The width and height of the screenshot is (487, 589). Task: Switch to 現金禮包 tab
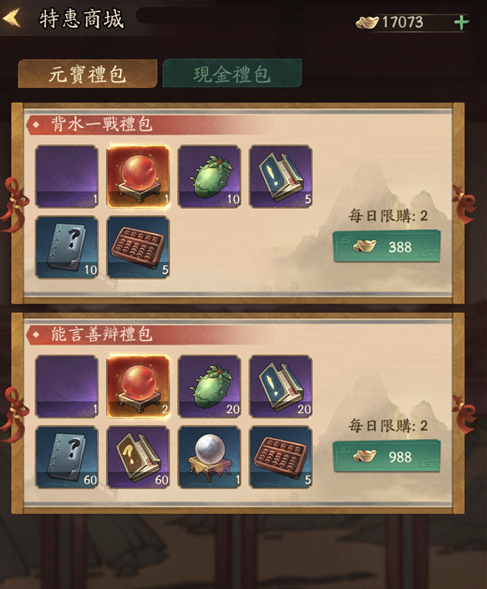tap(232, 74)
